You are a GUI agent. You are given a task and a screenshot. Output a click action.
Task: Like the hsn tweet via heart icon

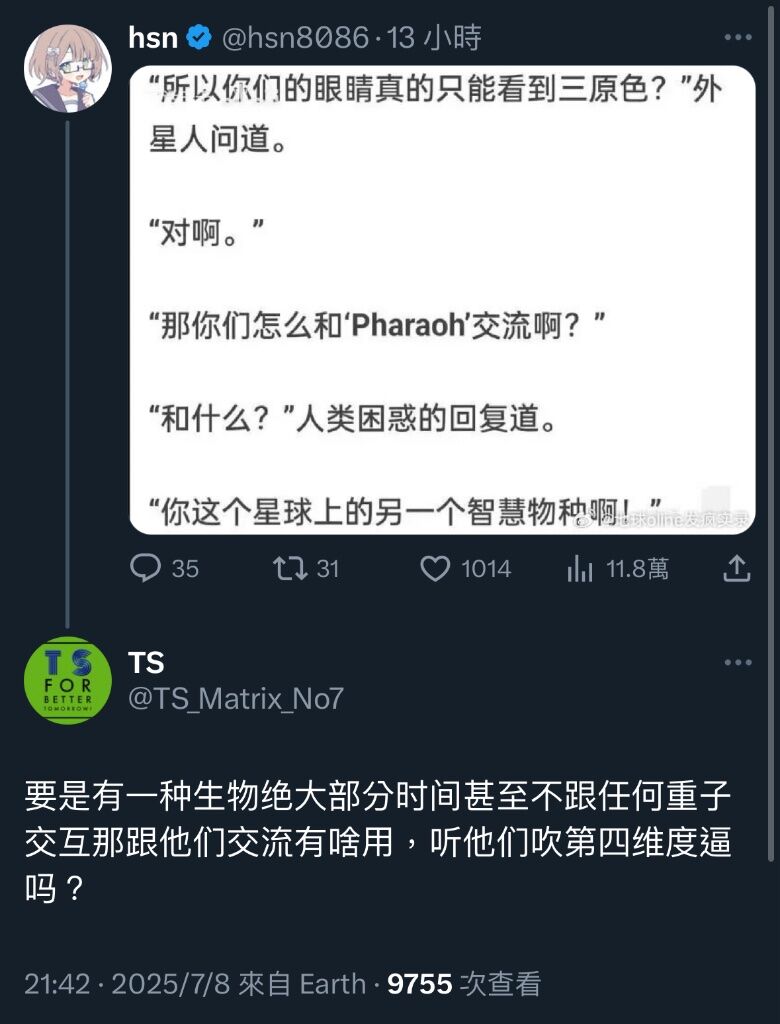434,568
